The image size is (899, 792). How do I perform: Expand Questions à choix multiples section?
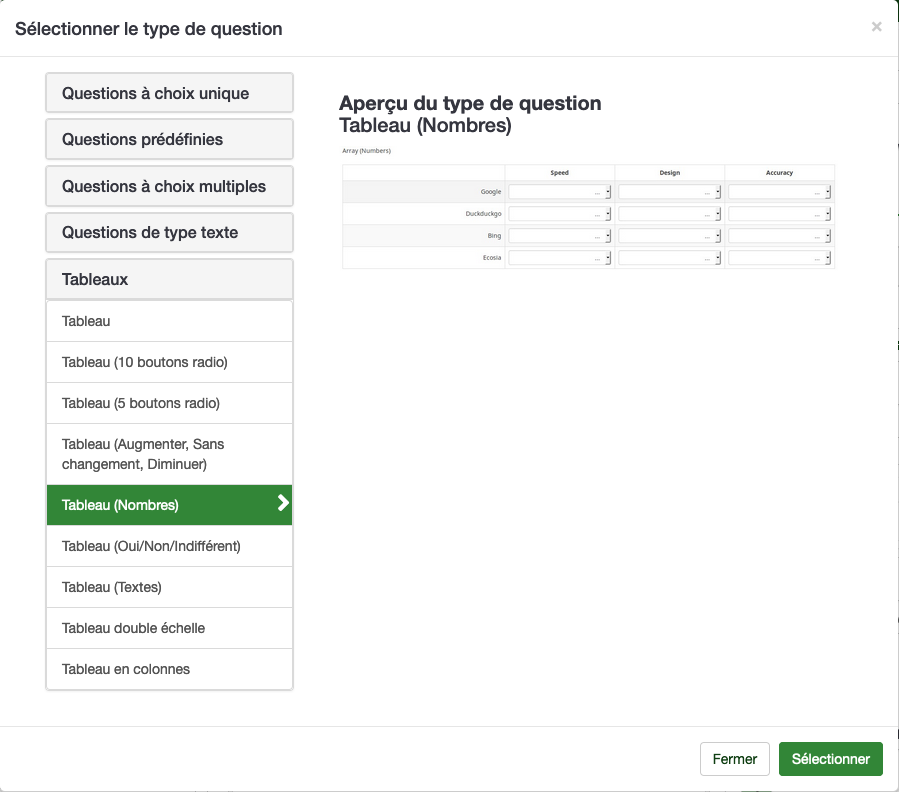169,186
